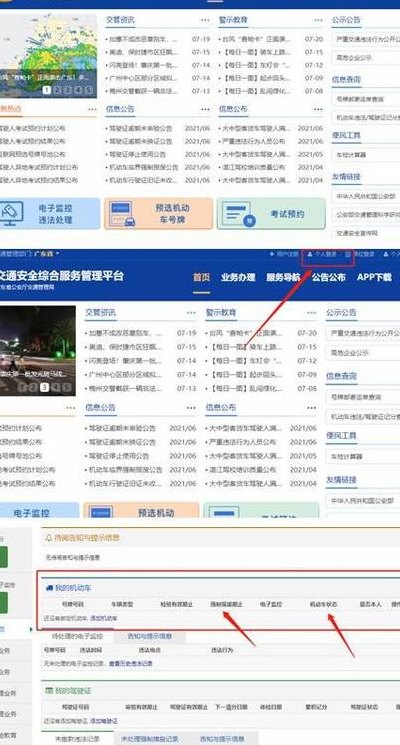Image resolution: width=400 pixels, height=745 pixels.
Task: Click the monitor icon on 电子监控违法处理 tile
Action: [10, 214]
